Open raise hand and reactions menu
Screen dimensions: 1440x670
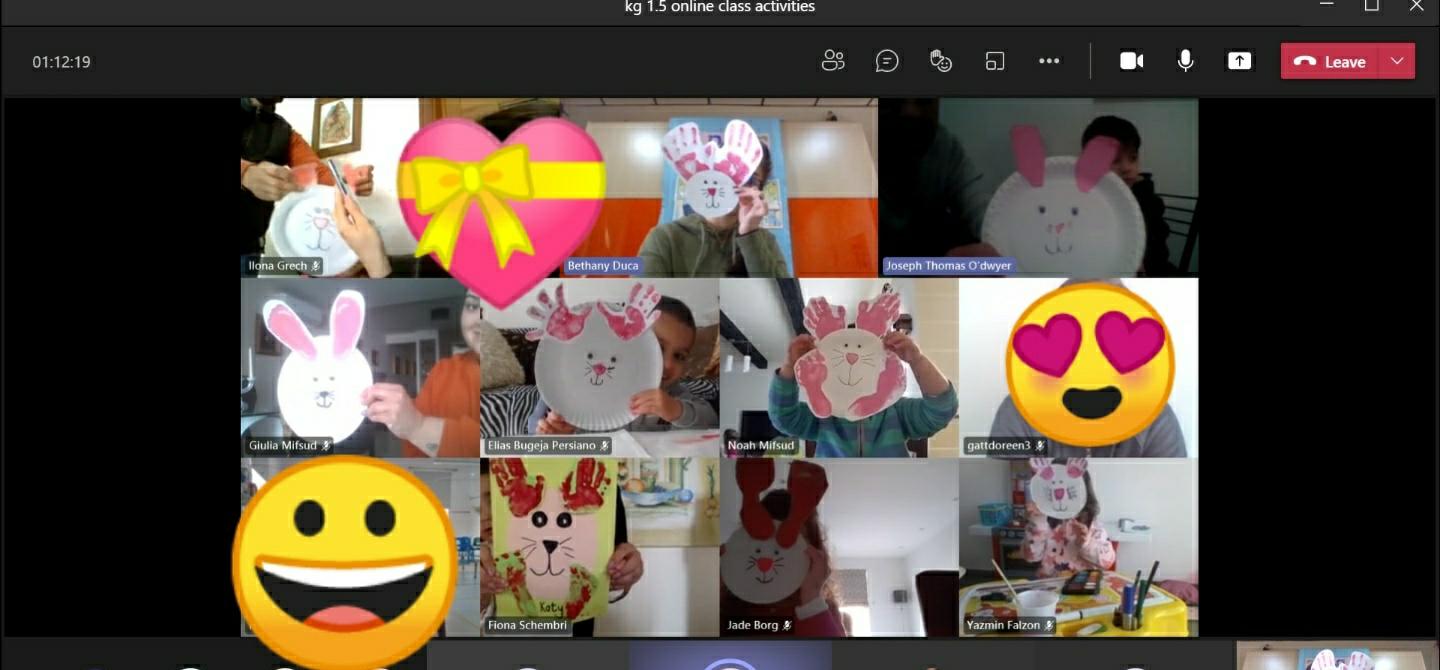click(x=941, y=61)
